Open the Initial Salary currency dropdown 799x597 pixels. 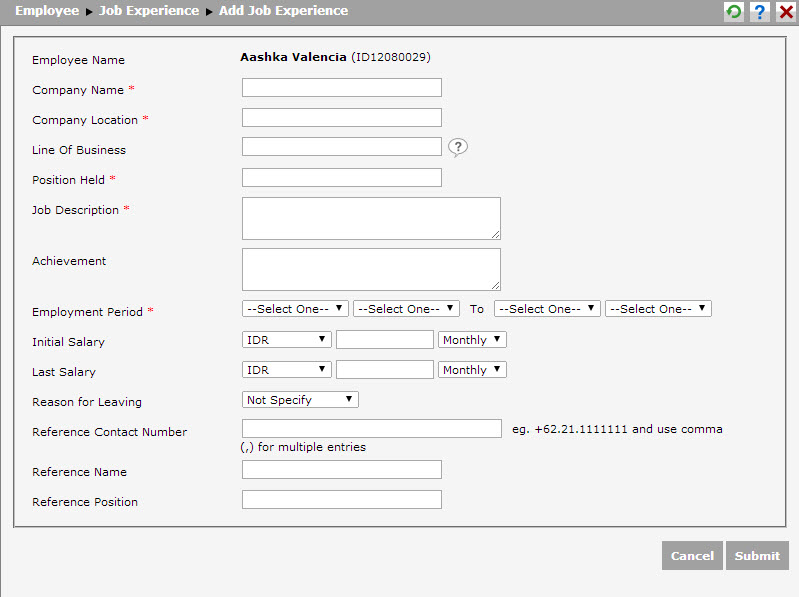tap(287, 340)
